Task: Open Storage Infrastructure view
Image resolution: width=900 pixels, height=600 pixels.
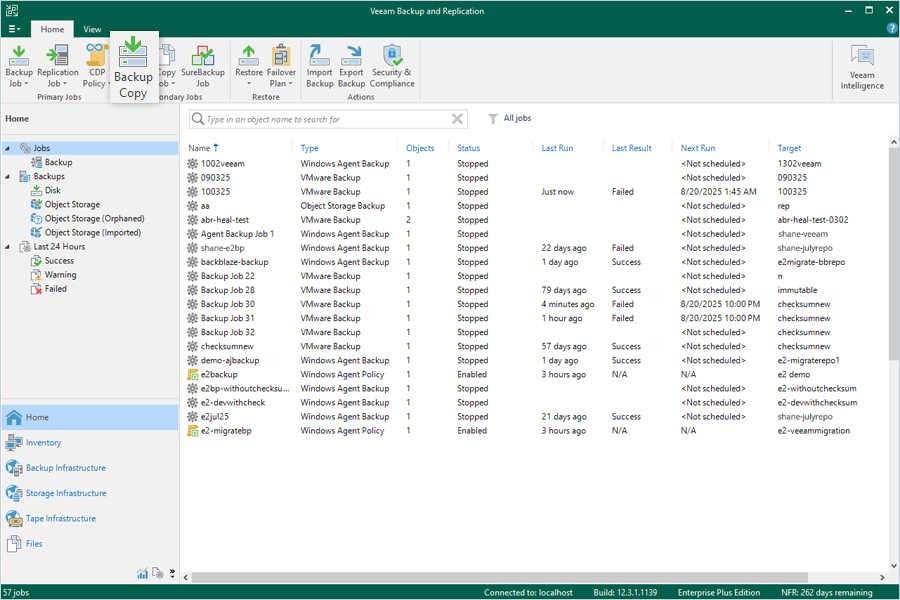Action: [x=90, y=493]
